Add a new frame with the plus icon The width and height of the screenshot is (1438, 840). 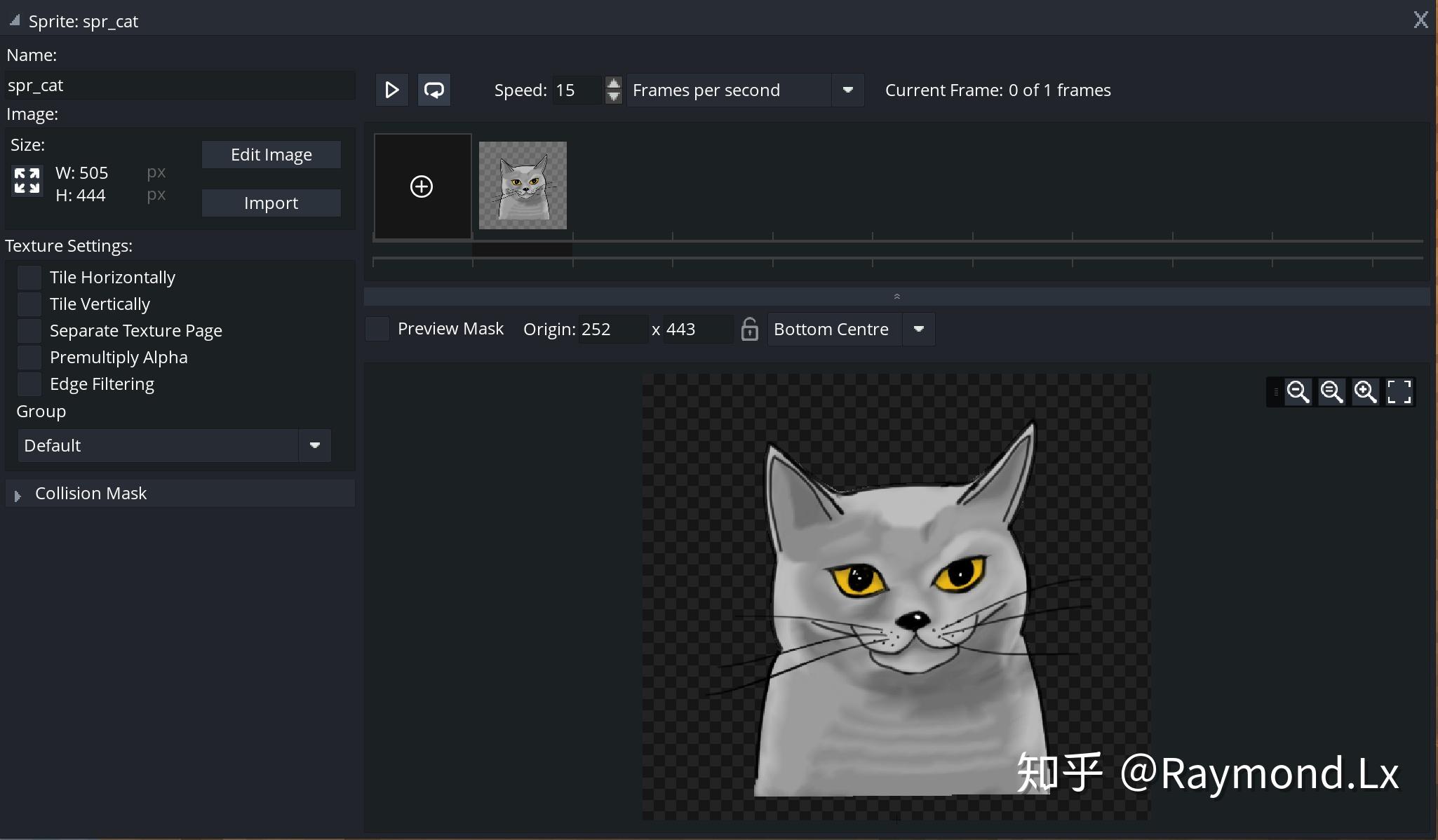coord(421,186)
